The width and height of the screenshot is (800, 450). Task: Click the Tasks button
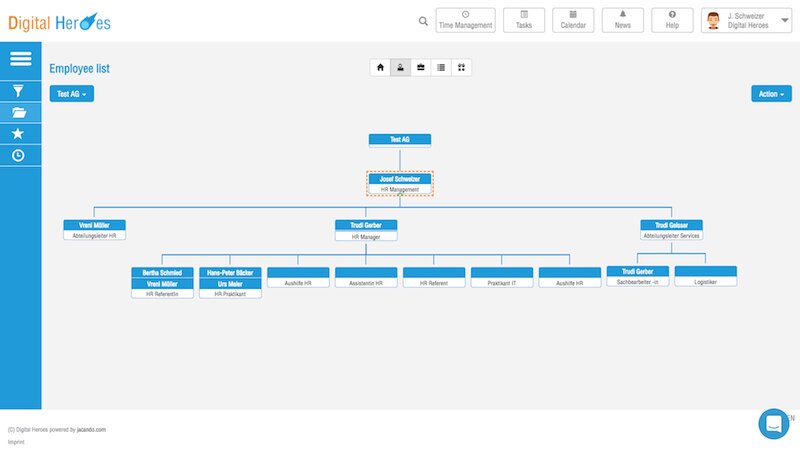[524, 21]
